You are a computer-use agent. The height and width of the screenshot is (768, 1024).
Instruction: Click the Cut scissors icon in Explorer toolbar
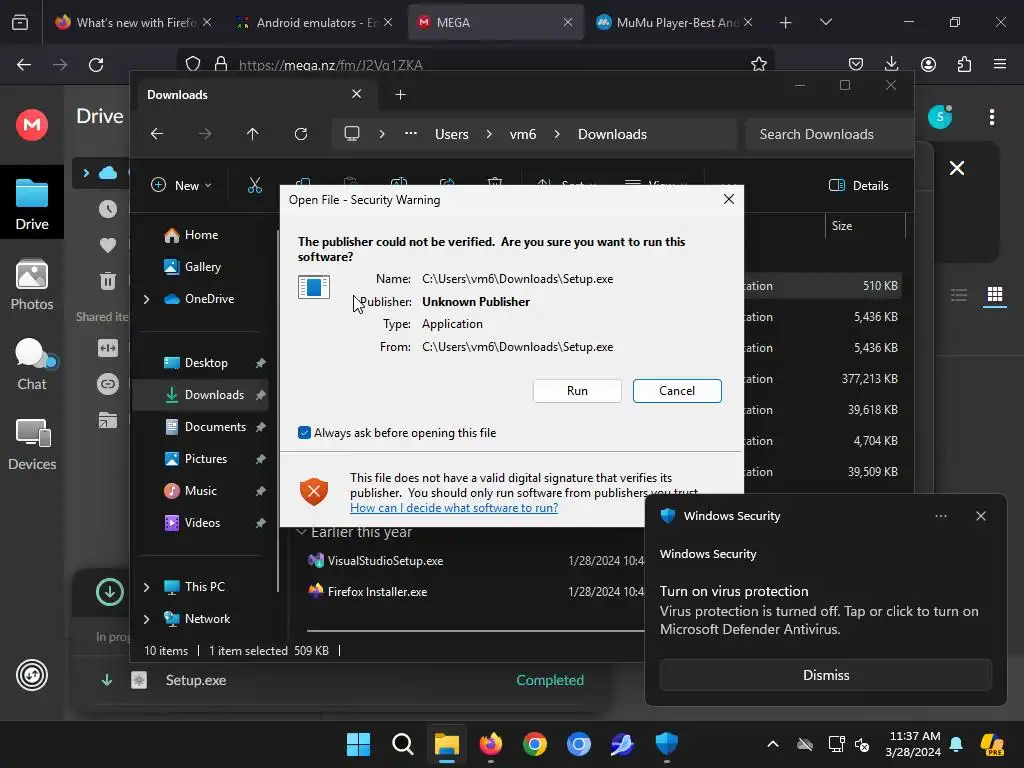coord(255,185)
